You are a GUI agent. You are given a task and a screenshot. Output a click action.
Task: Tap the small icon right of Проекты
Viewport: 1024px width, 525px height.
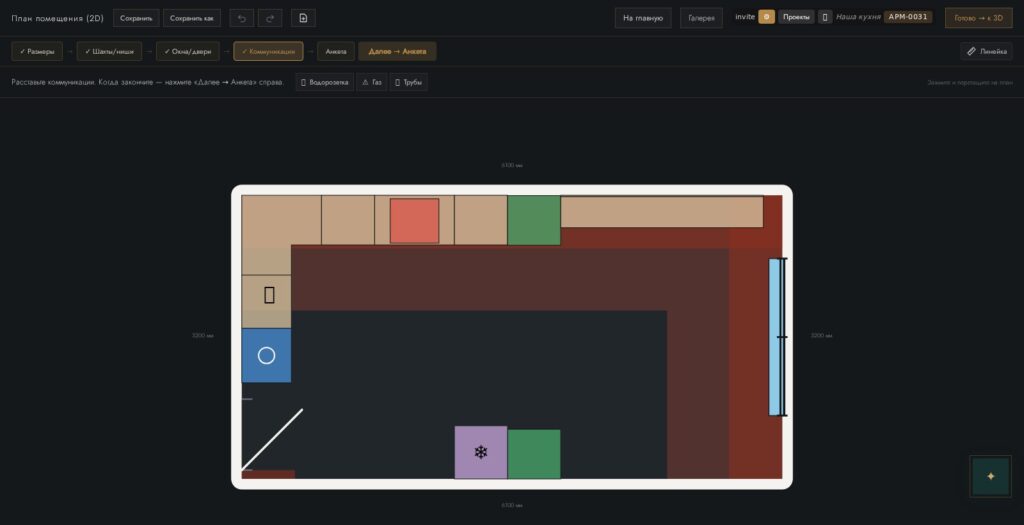[825, 17]
